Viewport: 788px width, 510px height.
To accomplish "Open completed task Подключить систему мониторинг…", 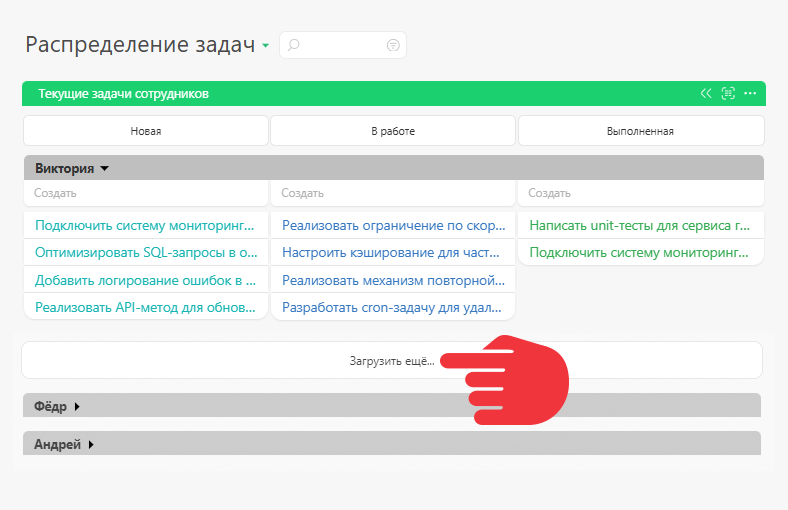I will coord(639,253).
